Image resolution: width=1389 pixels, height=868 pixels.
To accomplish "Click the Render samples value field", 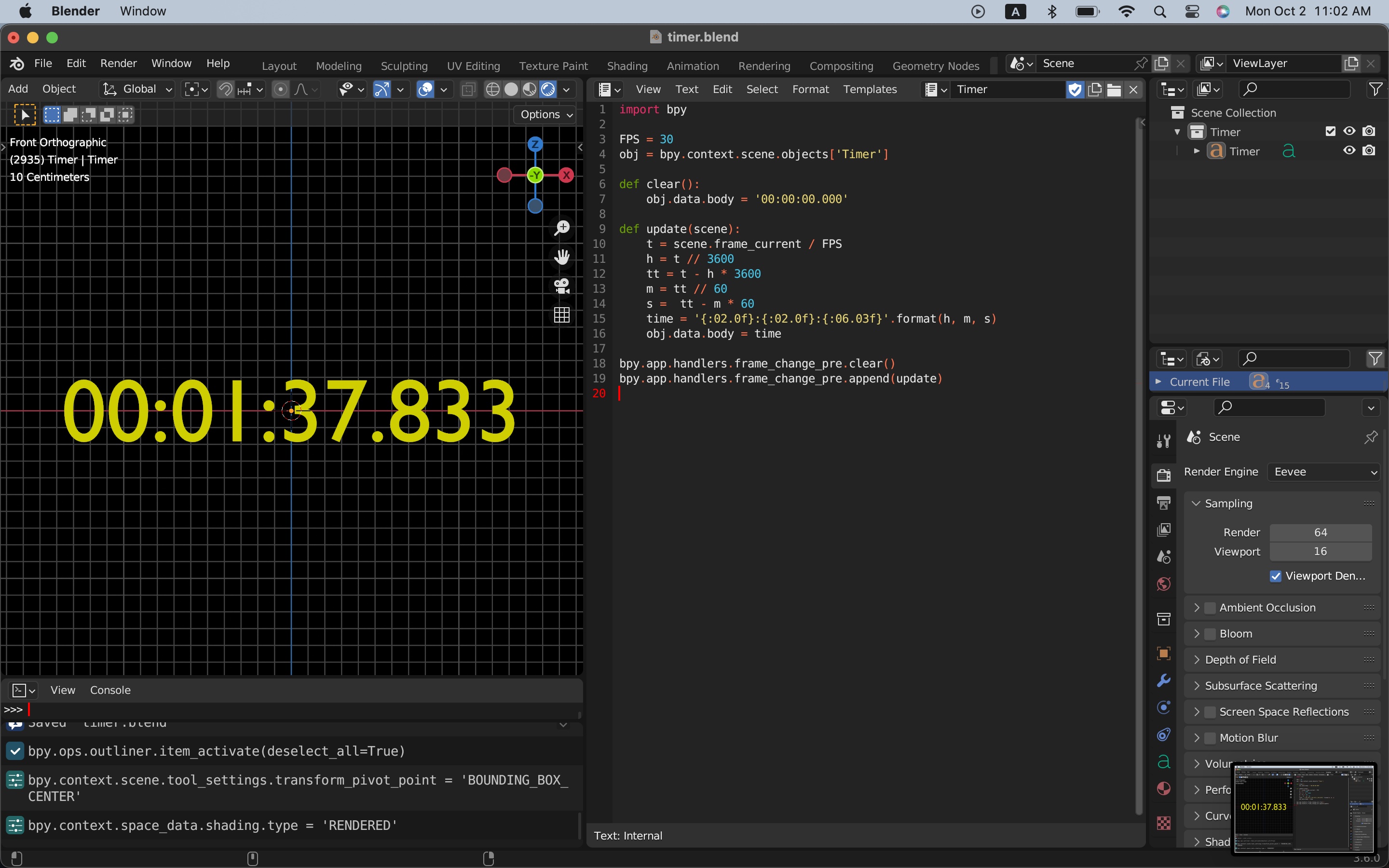I will tap(1320, 532).
